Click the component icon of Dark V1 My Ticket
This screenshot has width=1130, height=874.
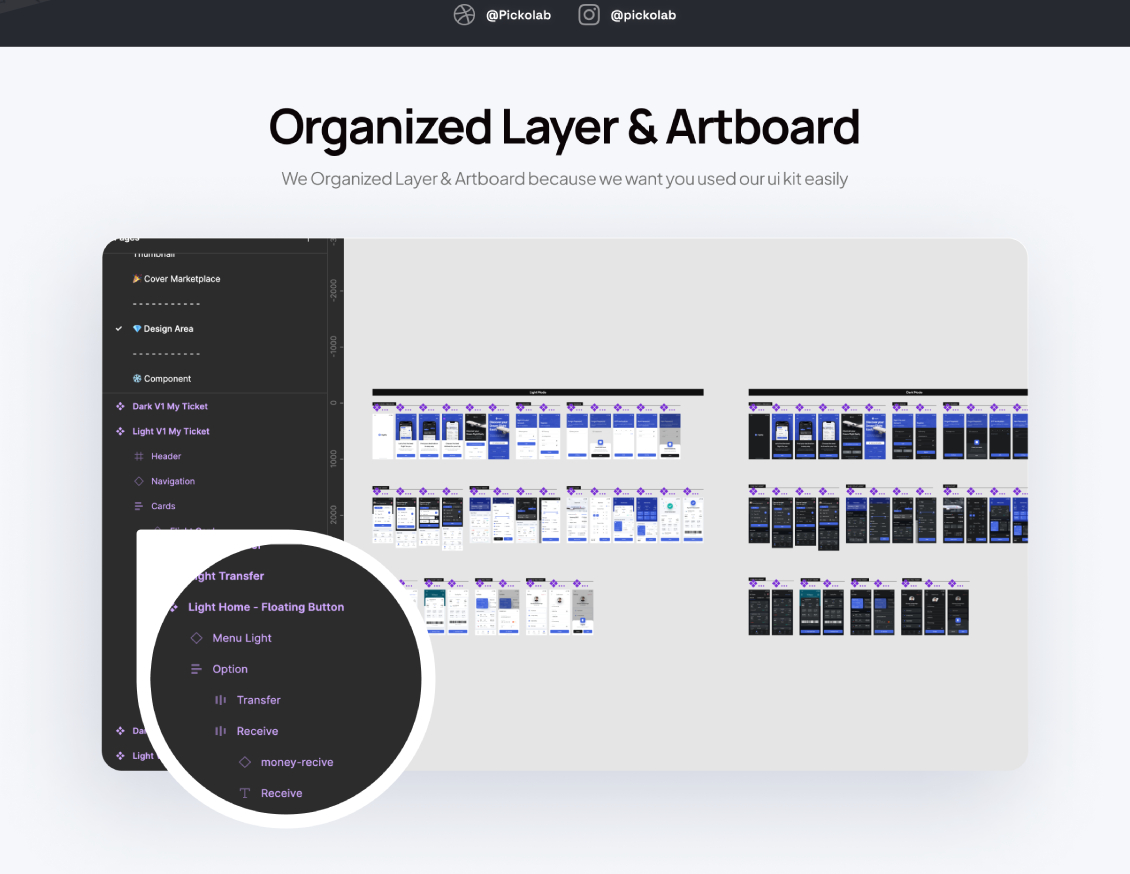pos(121,407)
